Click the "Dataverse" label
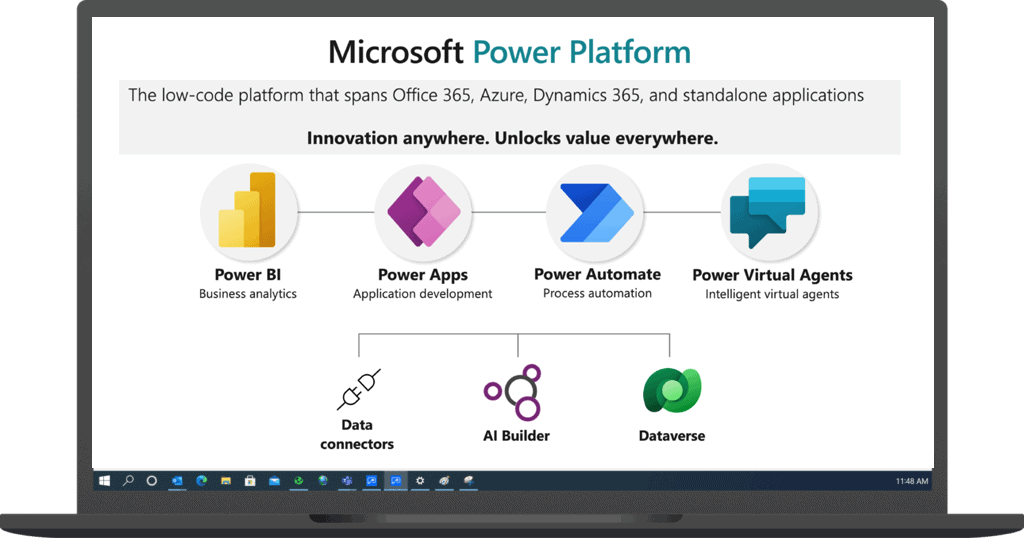 tap(671, 435)
